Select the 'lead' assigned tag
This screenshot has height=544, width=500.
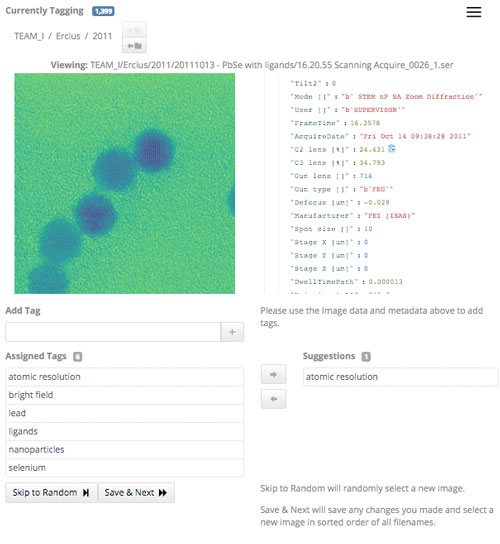coord(125,413)
